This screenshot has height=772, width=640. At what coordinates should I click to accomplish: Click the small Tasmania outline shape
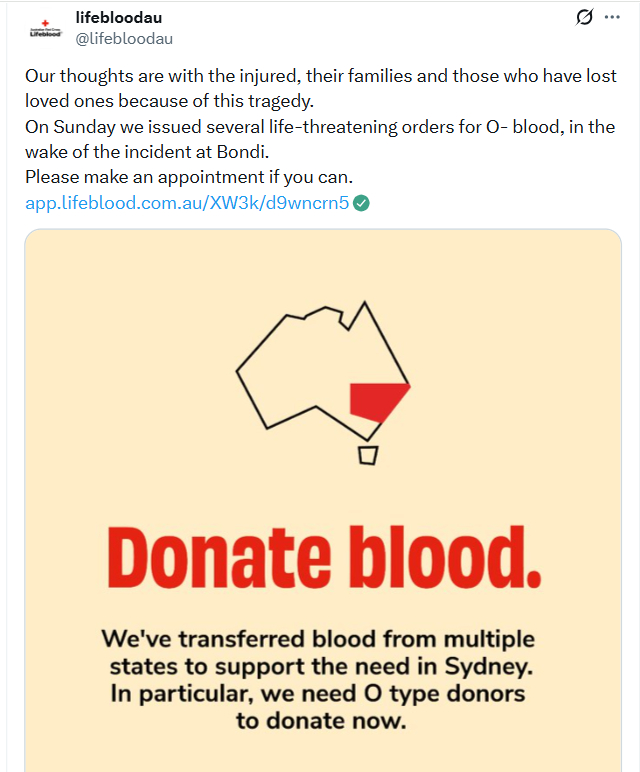(368, 455)
